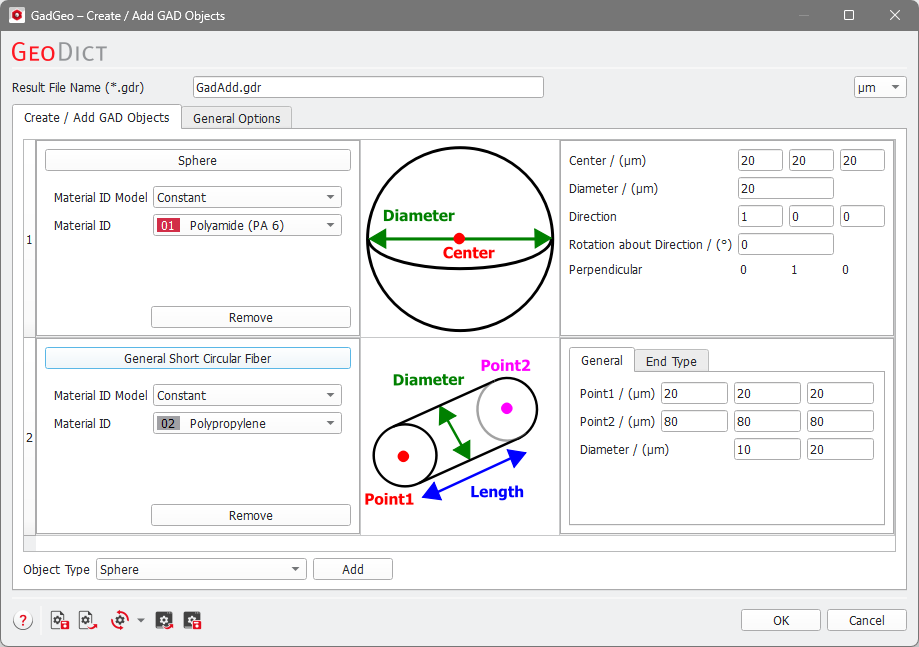Click the red question mark help icon
The width and height of the screenshot is (919, 647).
23,621
